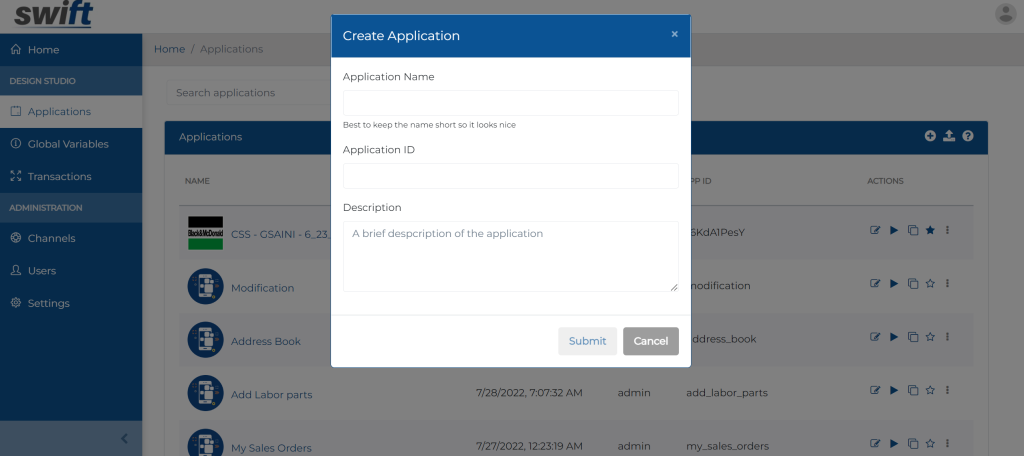Click the Submit button
Screen dimensions: 1024x456
[587, 341]
